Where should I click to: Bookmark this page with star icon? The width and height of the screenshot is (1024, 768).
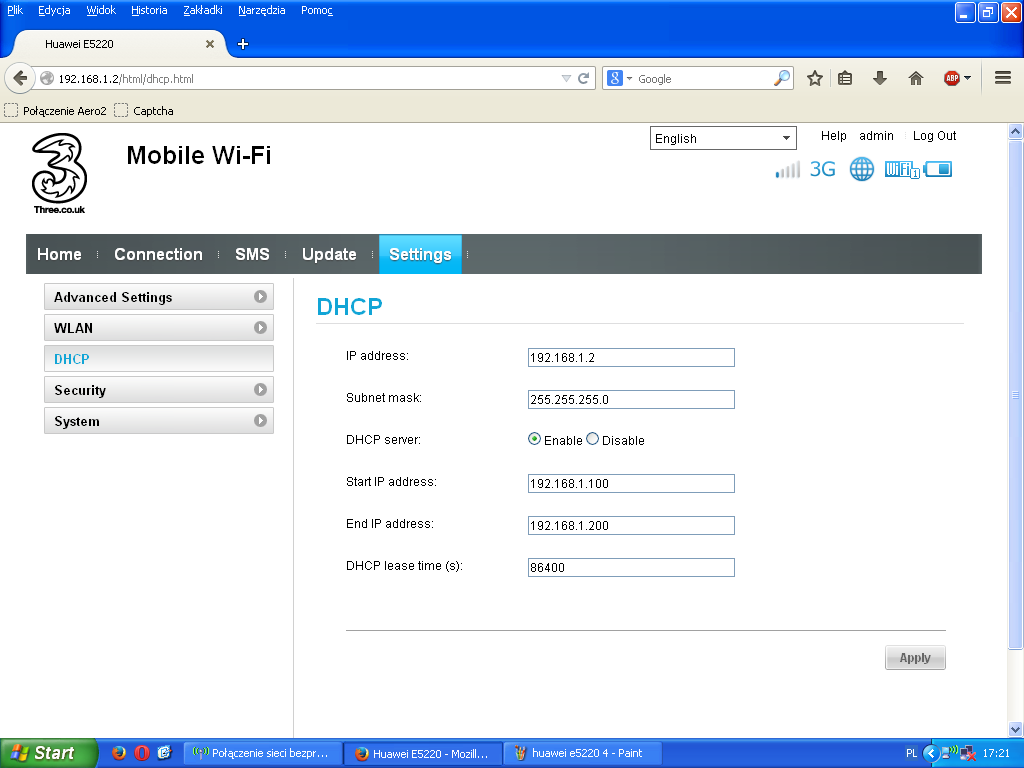click(x=815, y=78)
